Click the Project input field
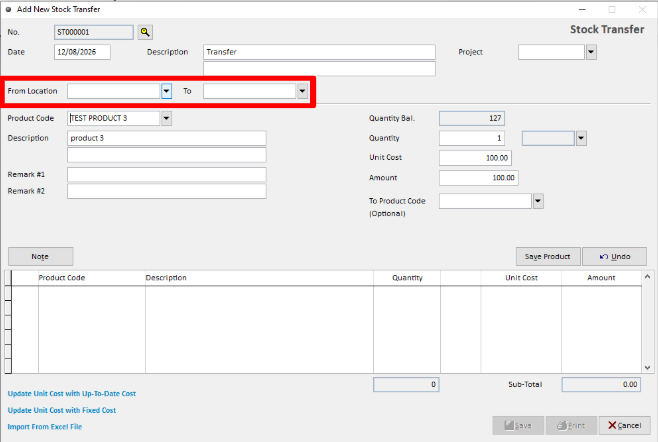Viewport: 658px width, 442px height. coord(551,52)
